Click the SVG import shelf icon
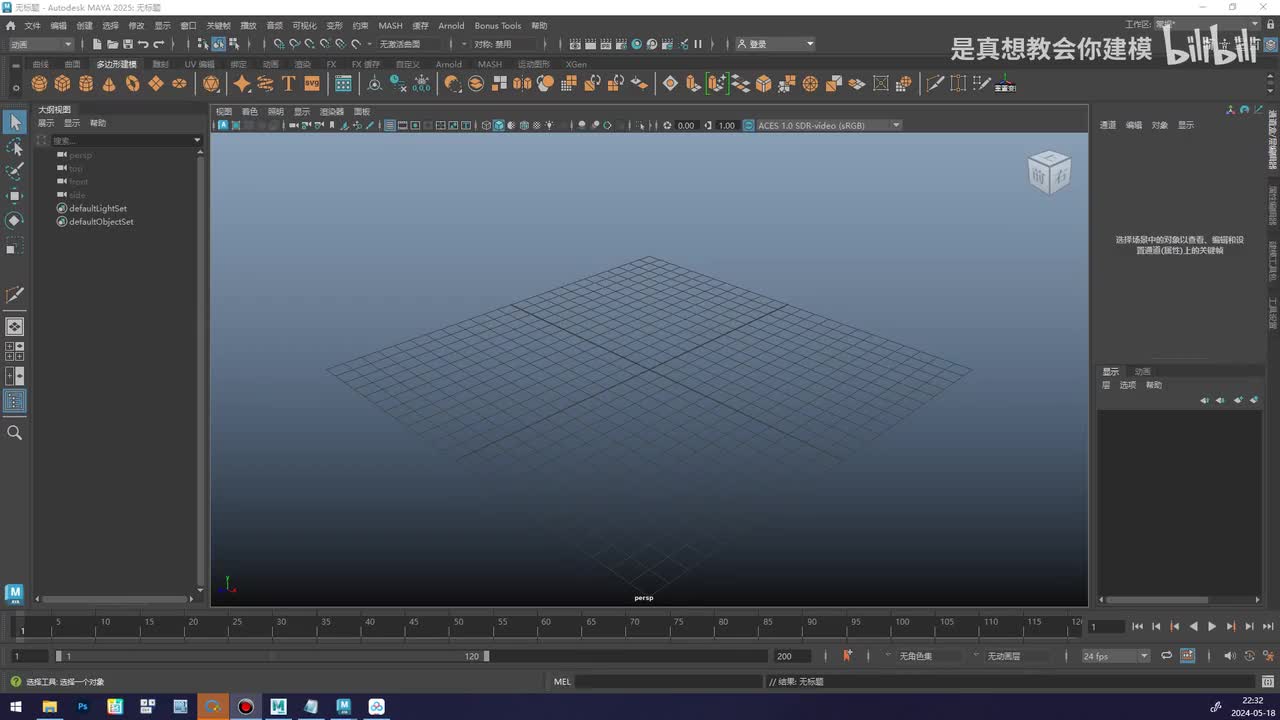This screenshot has width=1280, height=720. (x=312, y=84)
